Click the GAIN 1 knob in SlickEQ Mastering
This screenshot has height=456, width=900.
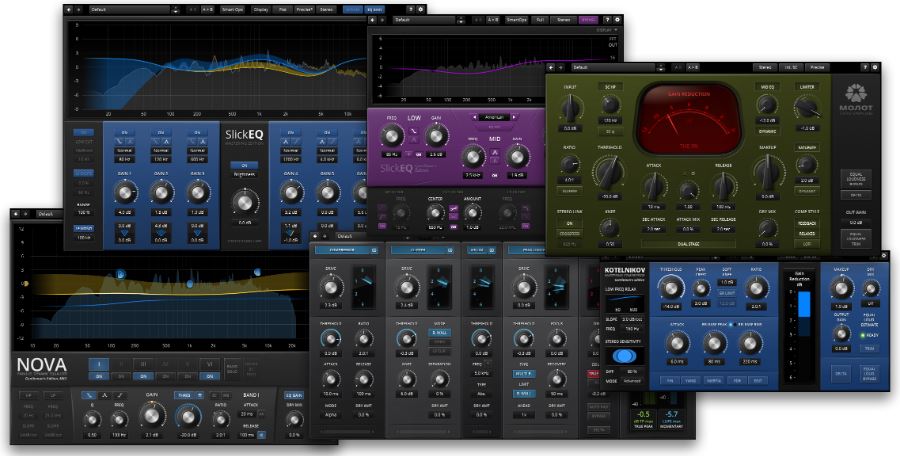pyautogui.click(x=125, y=192)
